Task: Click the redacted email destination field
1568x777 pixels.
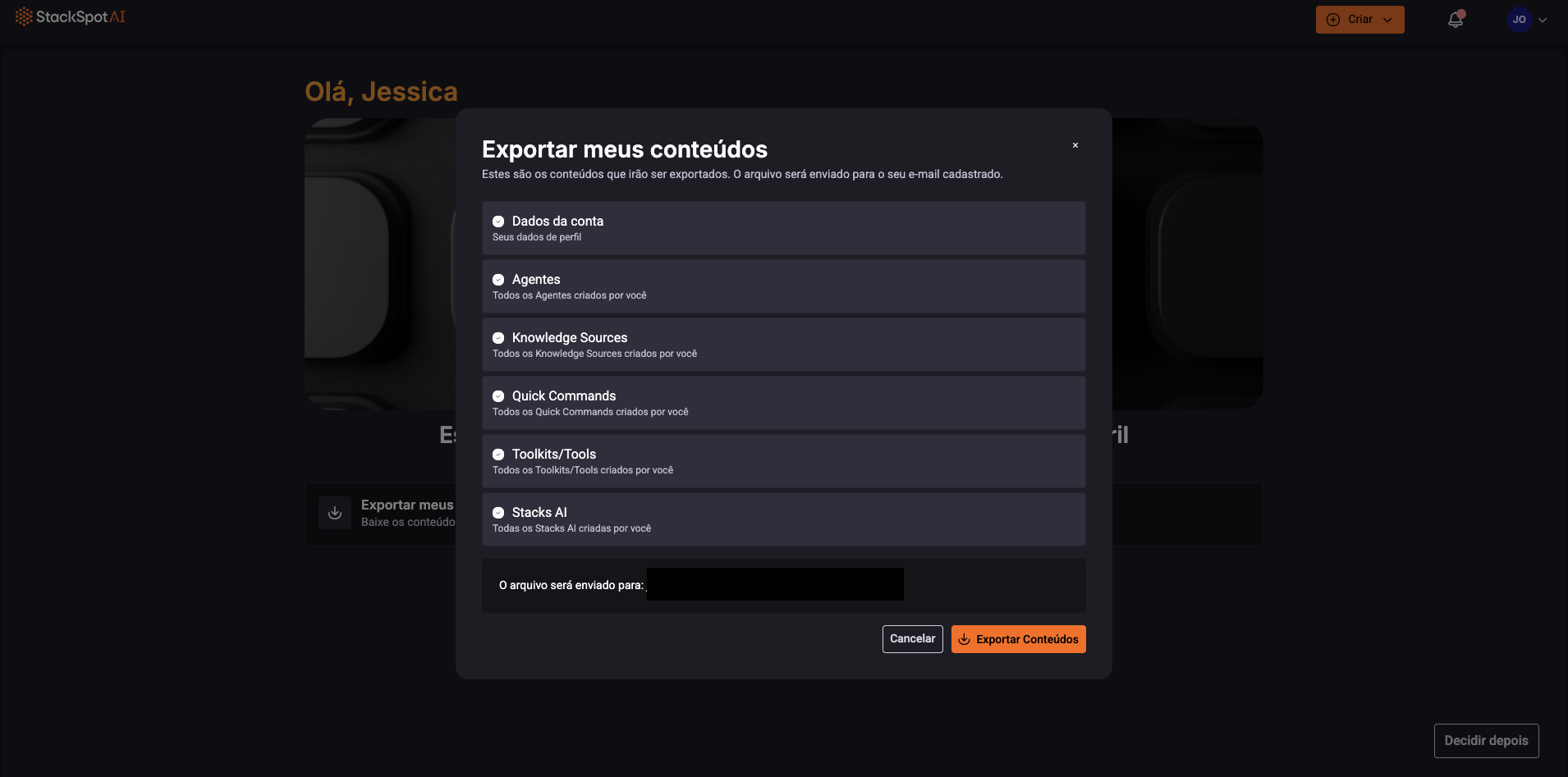Action: click(774, 584)
